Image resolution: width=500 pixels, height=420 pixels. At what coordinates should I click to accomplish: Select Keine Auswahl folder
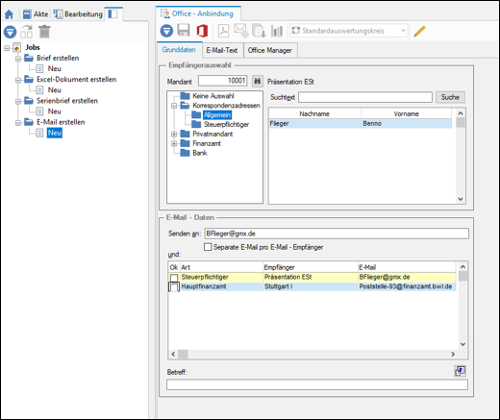(213, 96)
